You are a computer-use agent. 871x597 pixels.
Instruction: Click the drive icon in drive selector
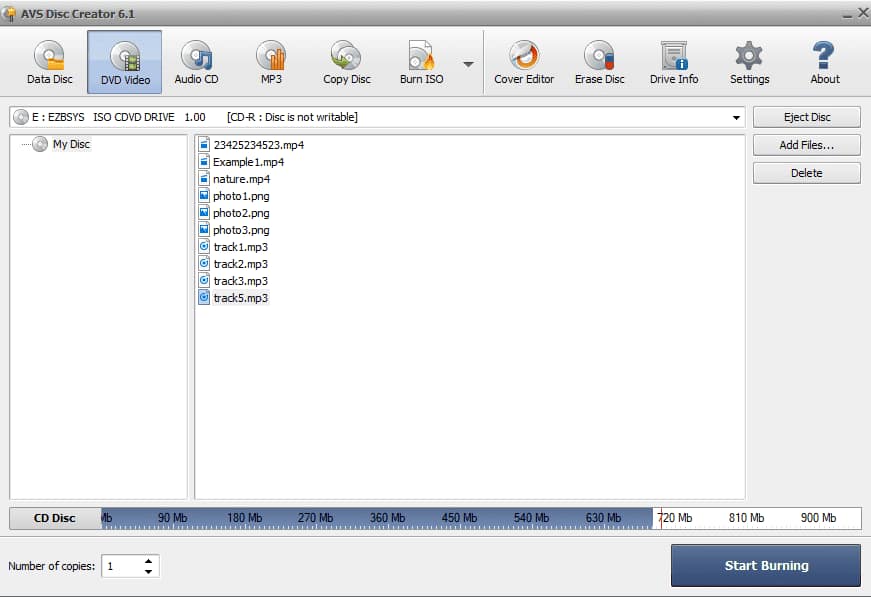[21, 117]
